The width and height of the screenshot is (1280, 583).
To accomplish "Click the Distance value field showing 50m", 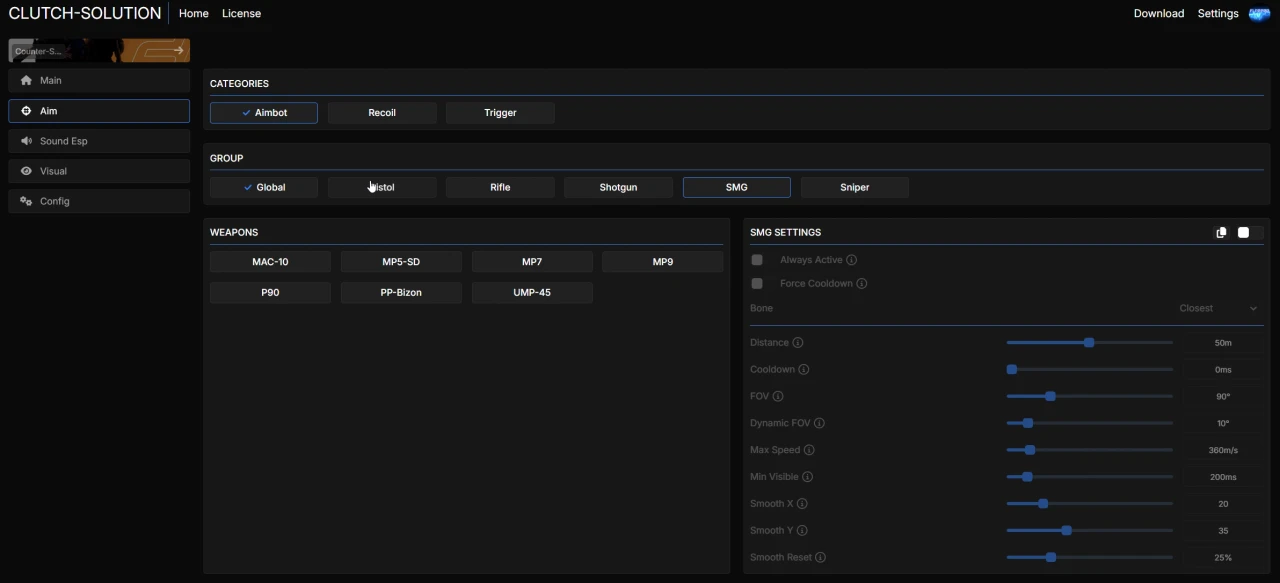I will pyautogui.click(x=1223, y=343).
